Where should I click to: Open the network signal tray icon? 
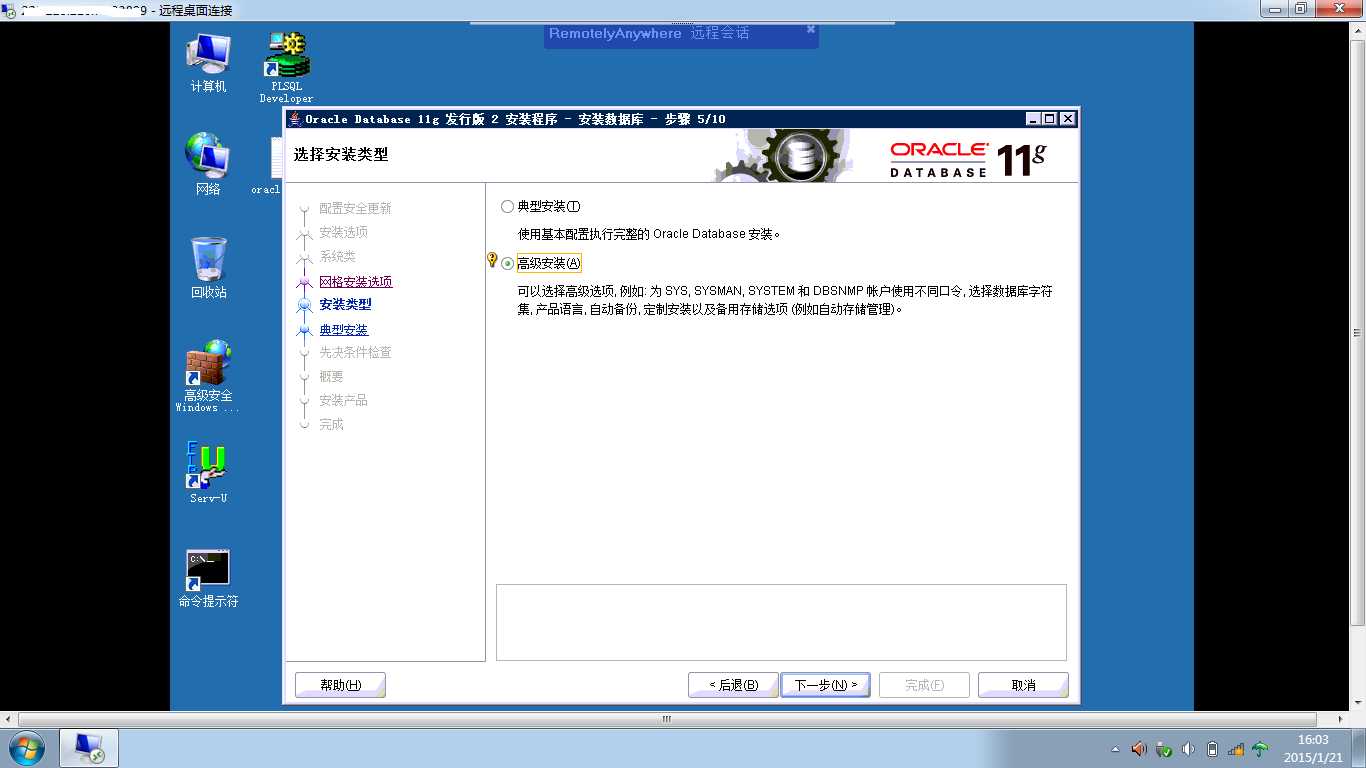[1236, 749]
